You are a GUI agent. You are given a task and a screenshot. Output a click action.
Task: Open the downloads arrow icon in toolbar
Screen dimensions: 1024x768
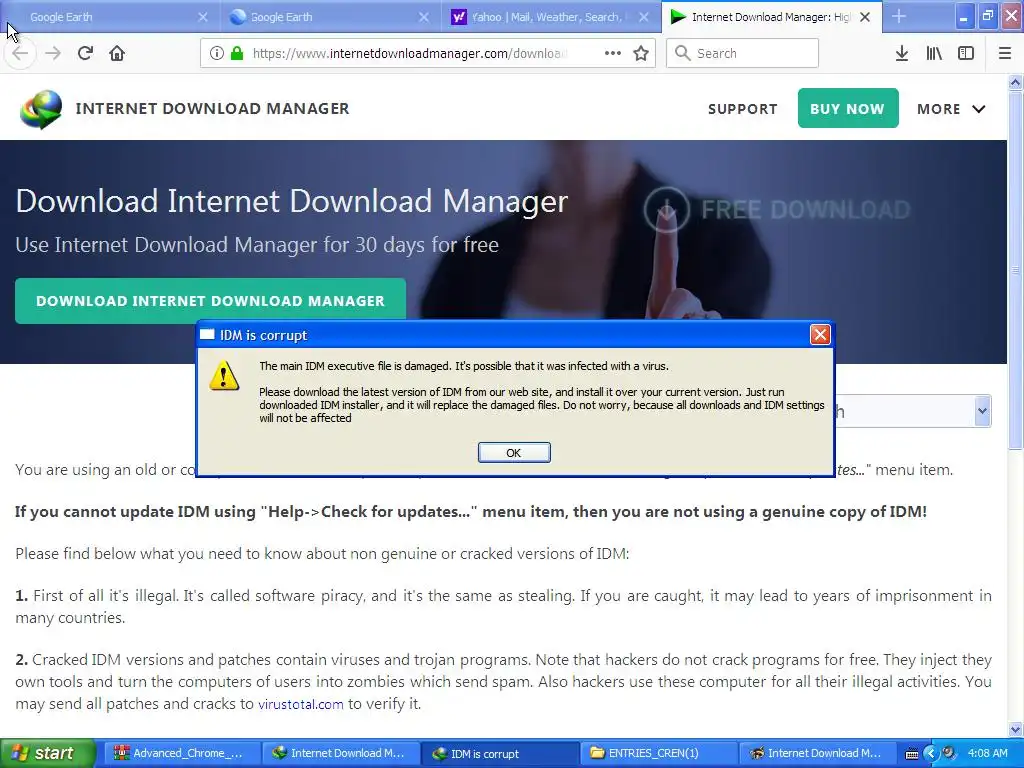pos(902,53)
